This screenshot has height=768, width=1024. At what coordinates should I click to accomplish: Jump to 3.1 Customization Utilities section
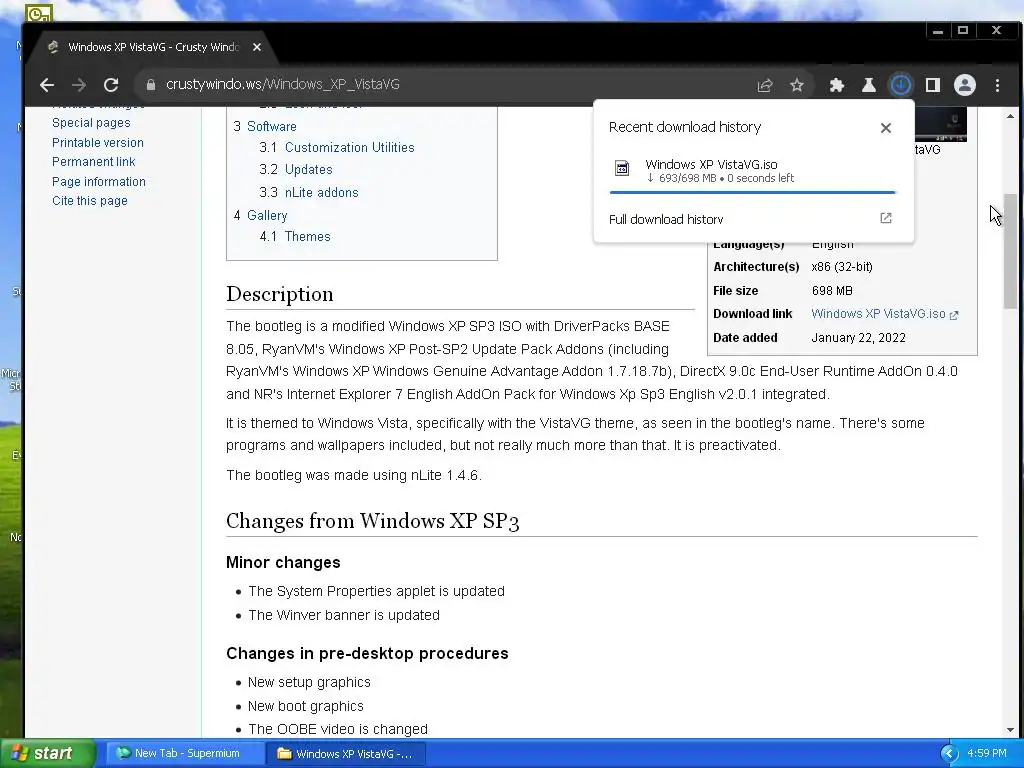click(336, 148)
